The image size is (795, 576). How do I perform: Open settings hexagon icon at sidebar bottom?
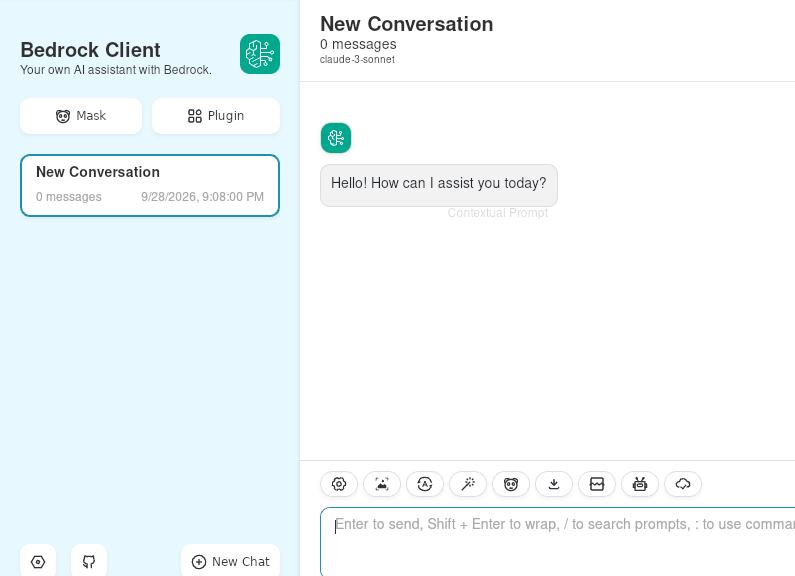click(38, 561)
